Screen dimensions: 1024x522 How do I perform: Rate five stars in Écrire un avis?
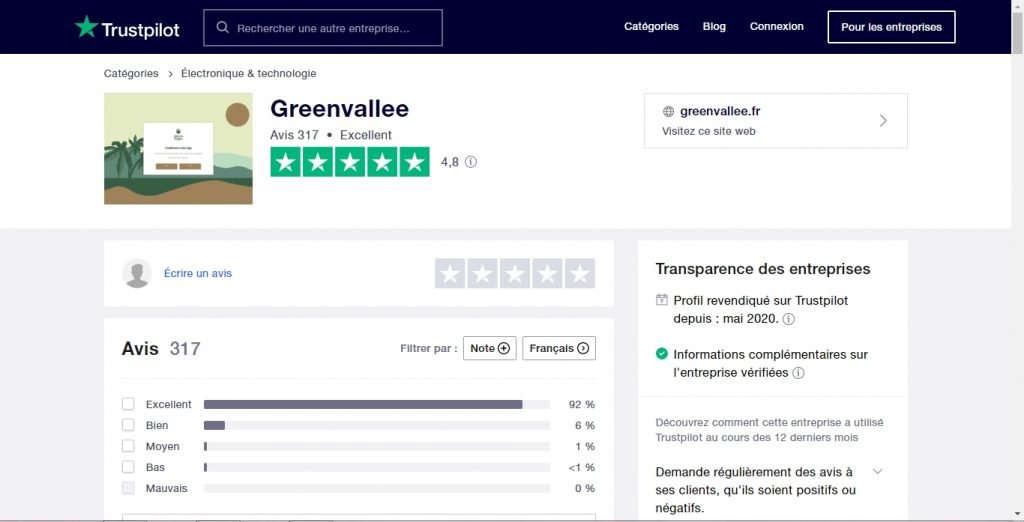[x=580, y=274]
